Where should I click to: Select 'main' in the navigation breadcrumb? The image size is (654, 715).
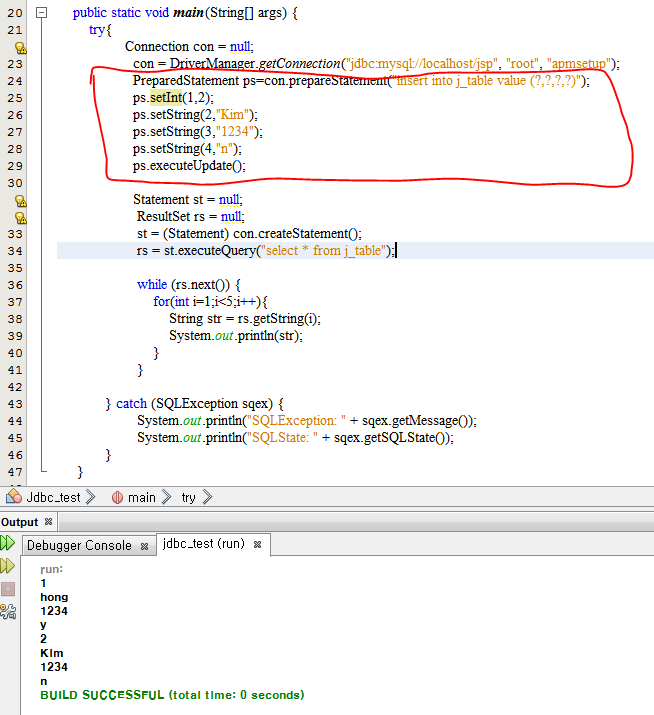[x=141, y=497]
